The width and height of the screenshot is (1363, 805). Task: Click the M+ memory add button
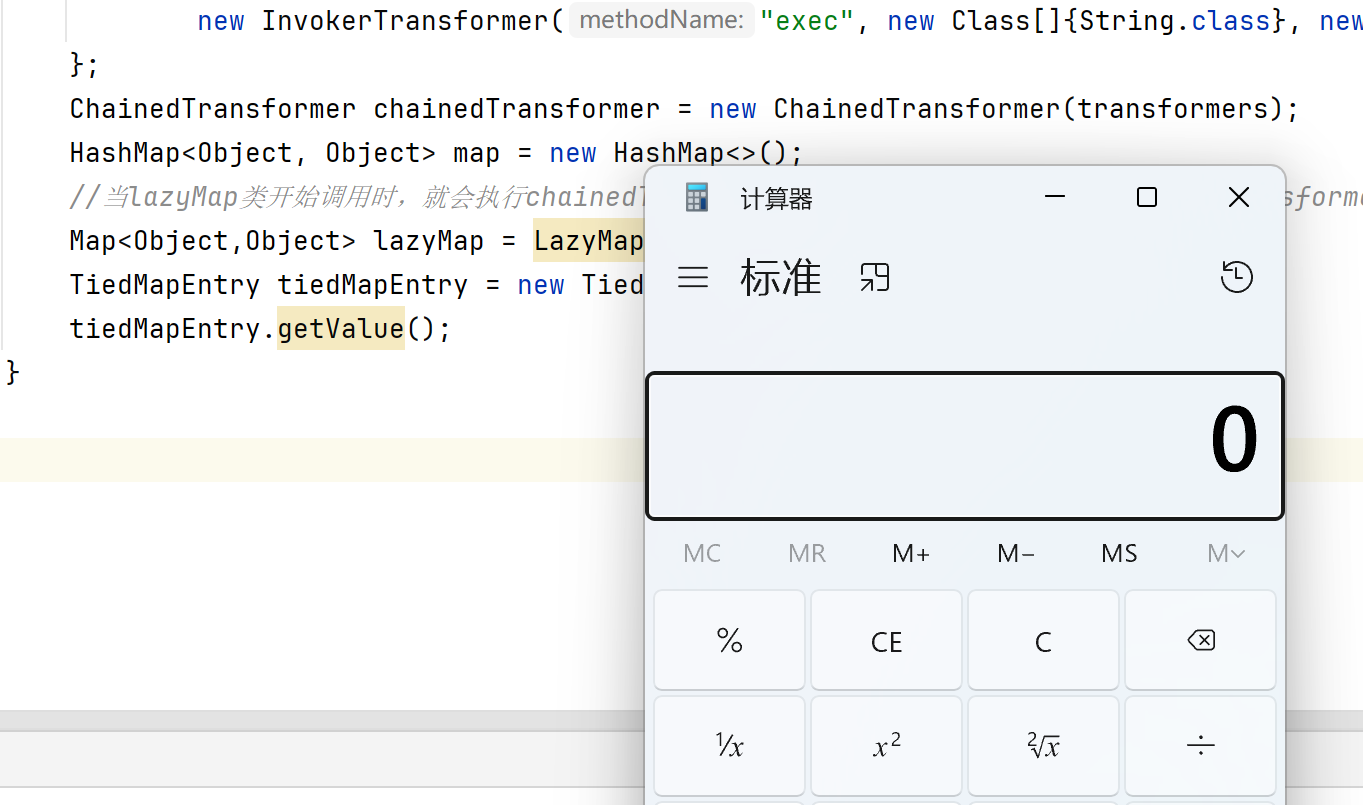click(911, 554)
